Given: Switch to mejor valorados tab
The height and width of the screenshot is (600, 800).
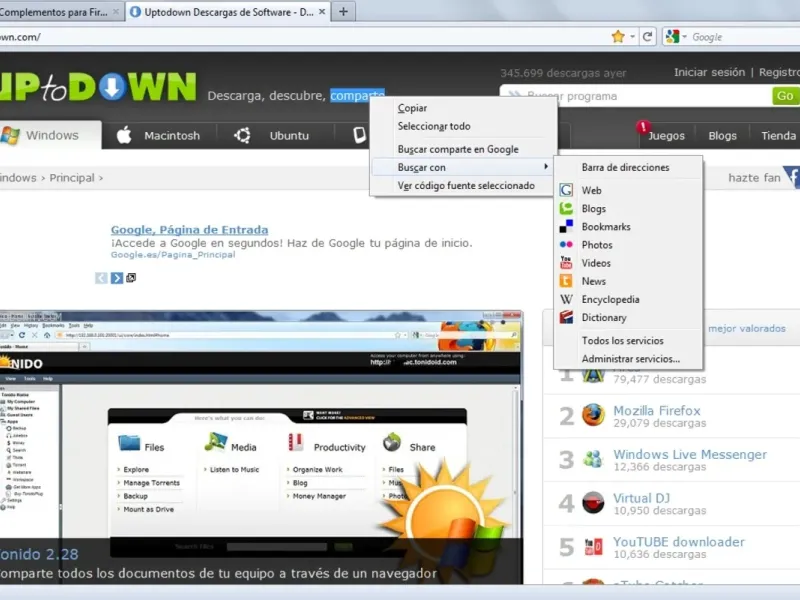Looking at the screenshot, I should pos(747,329).
